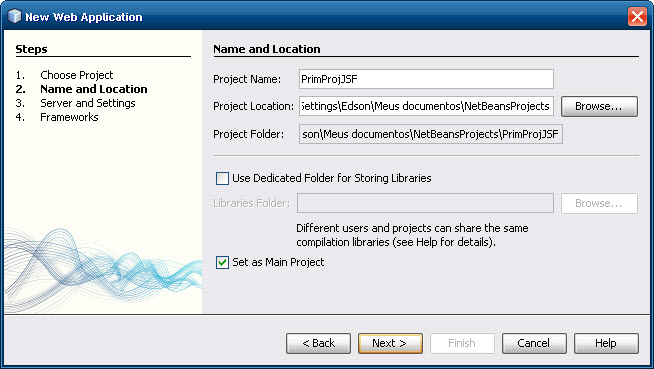The width and height of the screenshot is (654, 369).
Task: Select the Frameworks step in Steps list
Action: [x=69, y=117]
